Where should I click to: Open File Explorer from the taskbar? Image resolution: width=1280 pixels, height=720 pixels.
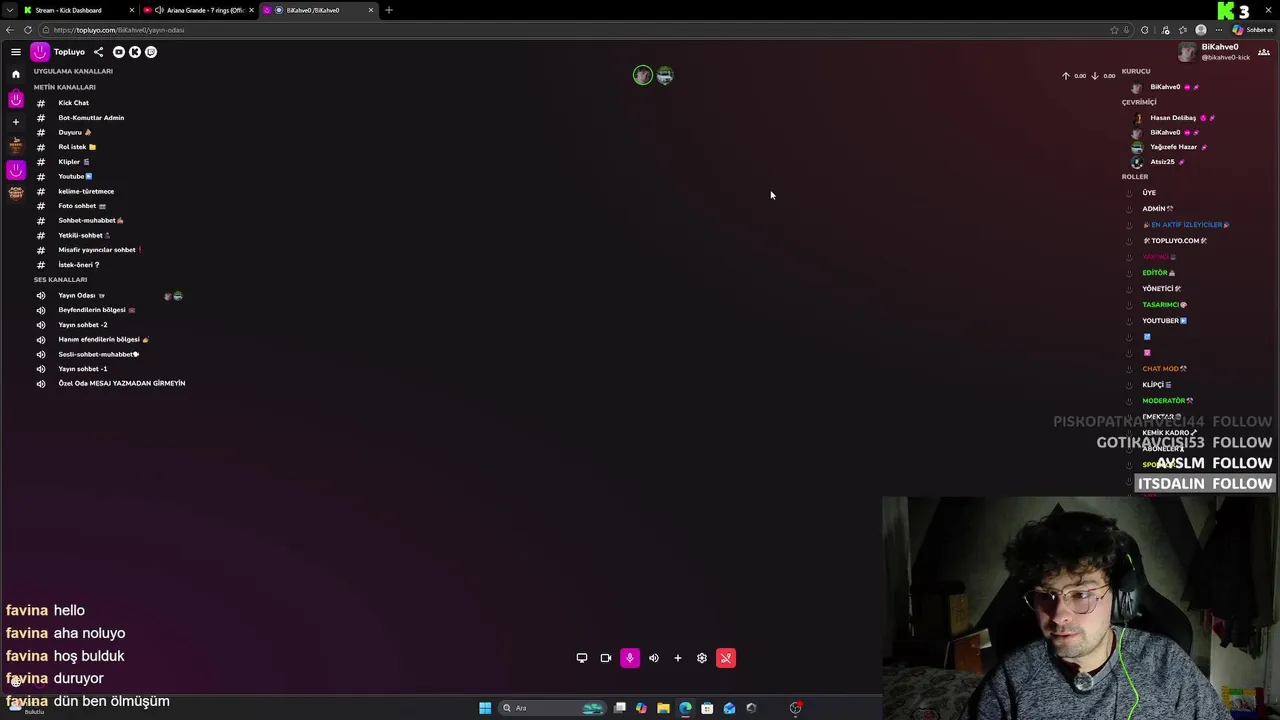663,708
